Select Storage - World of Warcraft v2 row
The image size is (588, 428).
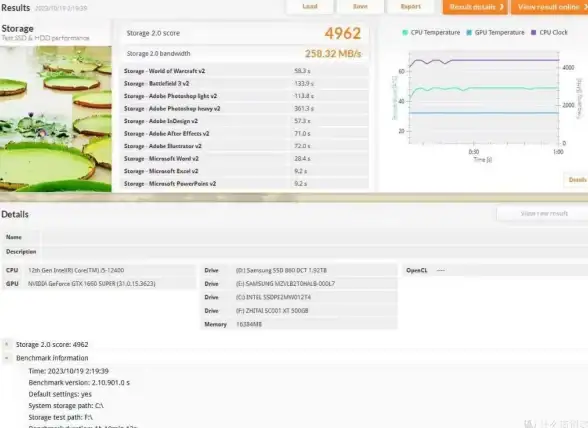point(244,71)
